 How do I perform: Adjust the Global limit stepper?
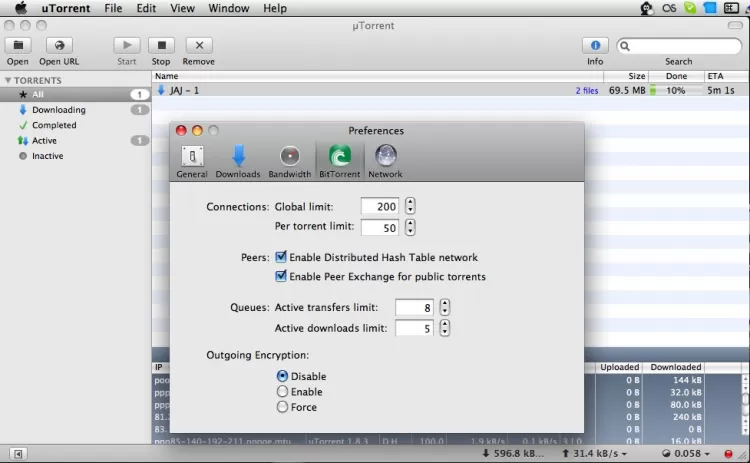pos(410,206)
